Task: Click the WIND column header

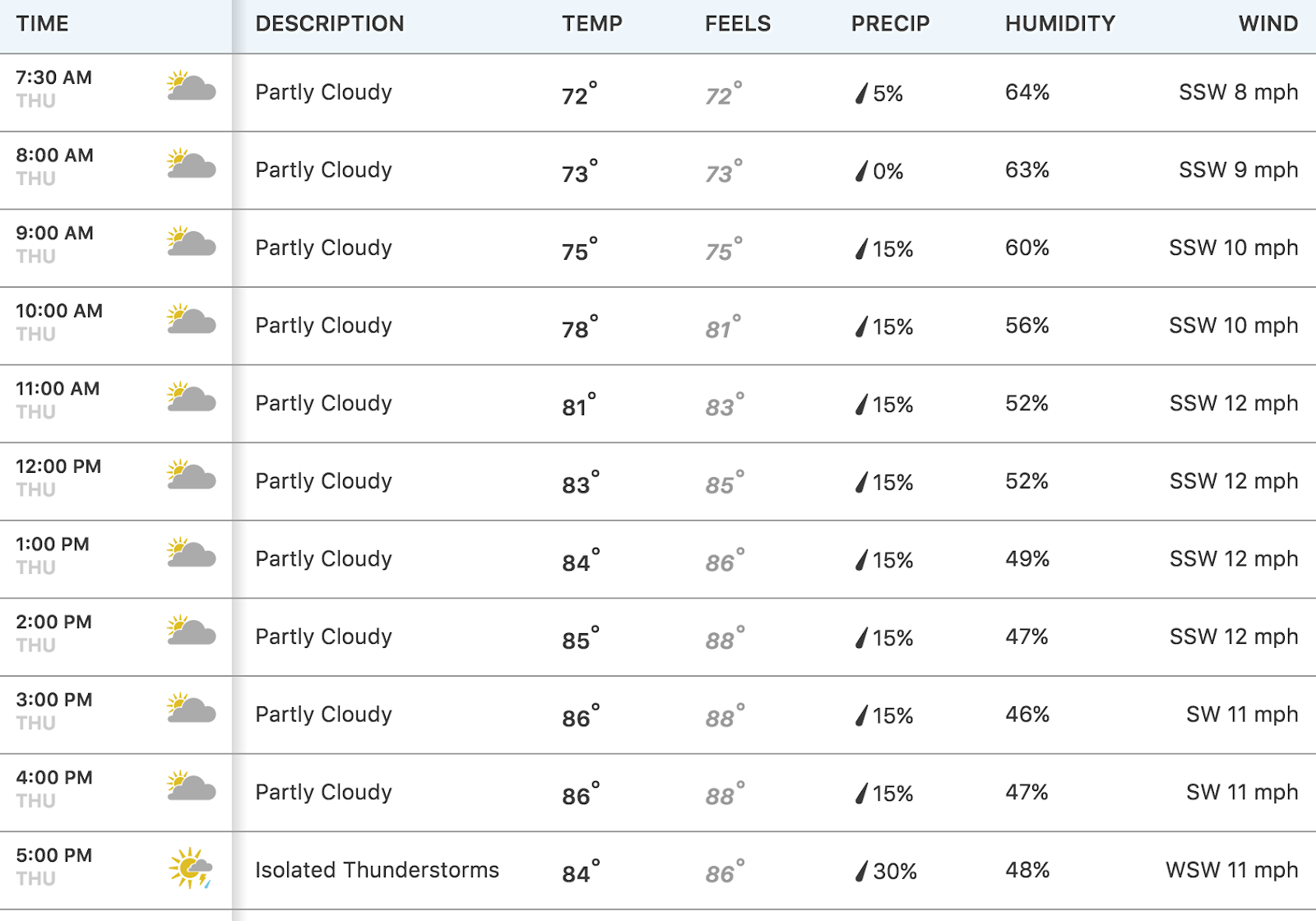Action: (x=1268, y=24)
